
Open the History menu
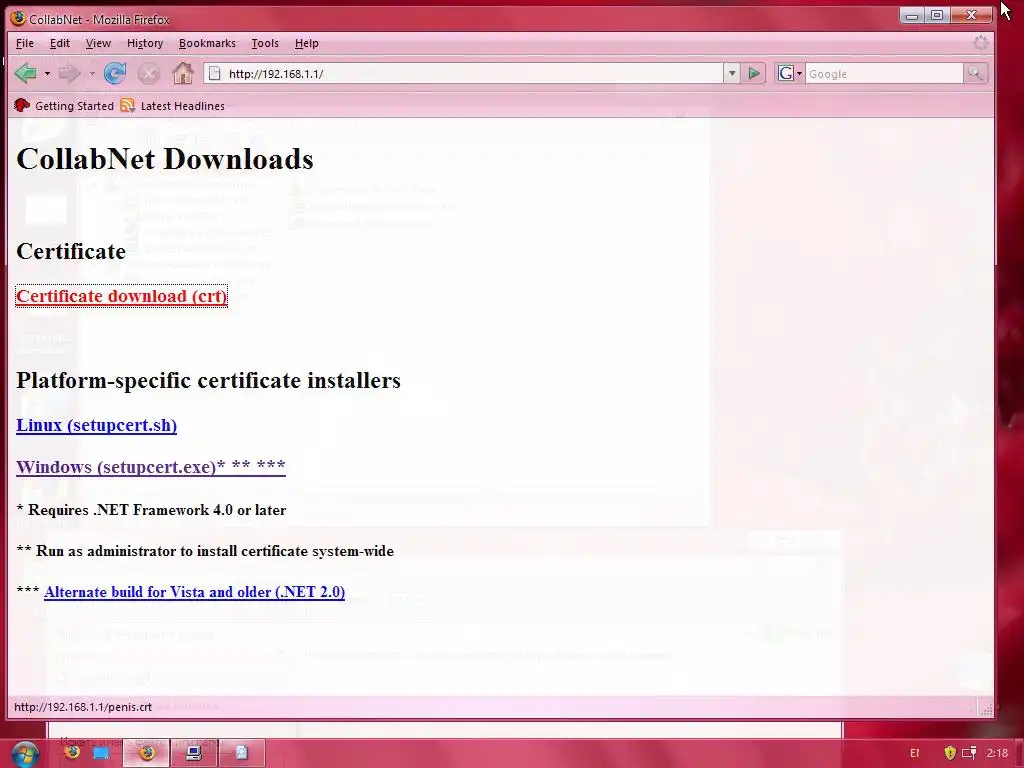point(145,43)
